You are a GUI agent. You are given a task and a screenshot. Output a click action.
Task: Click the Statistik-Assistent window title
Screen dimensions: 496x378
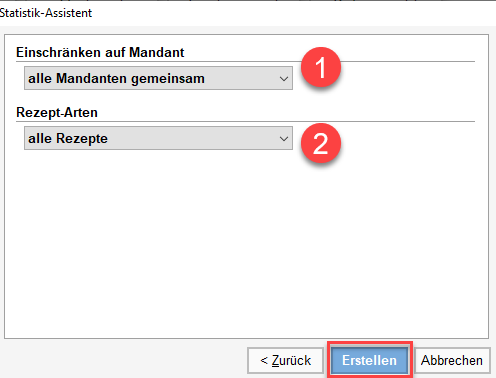coord(46,13)
